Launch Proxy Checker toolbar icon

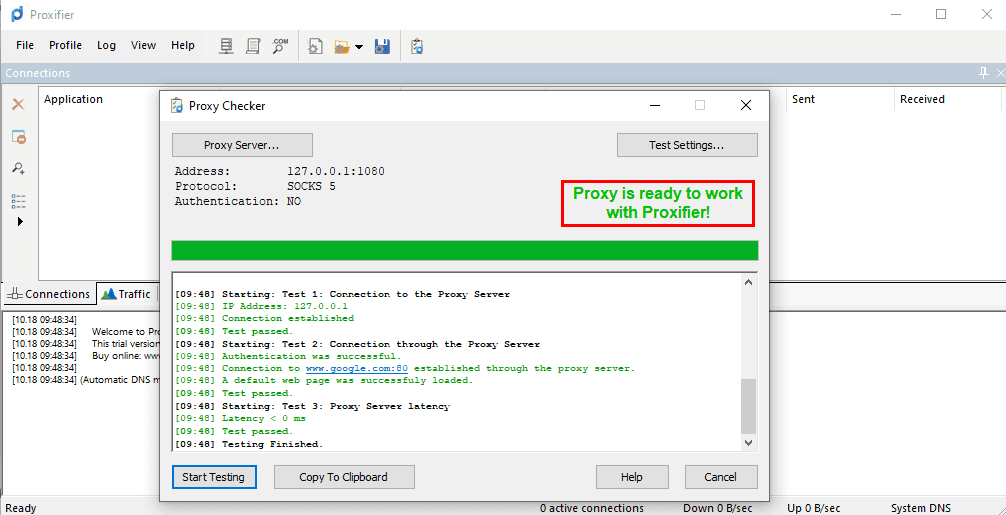pyautogui.click(x=417, y=46)
